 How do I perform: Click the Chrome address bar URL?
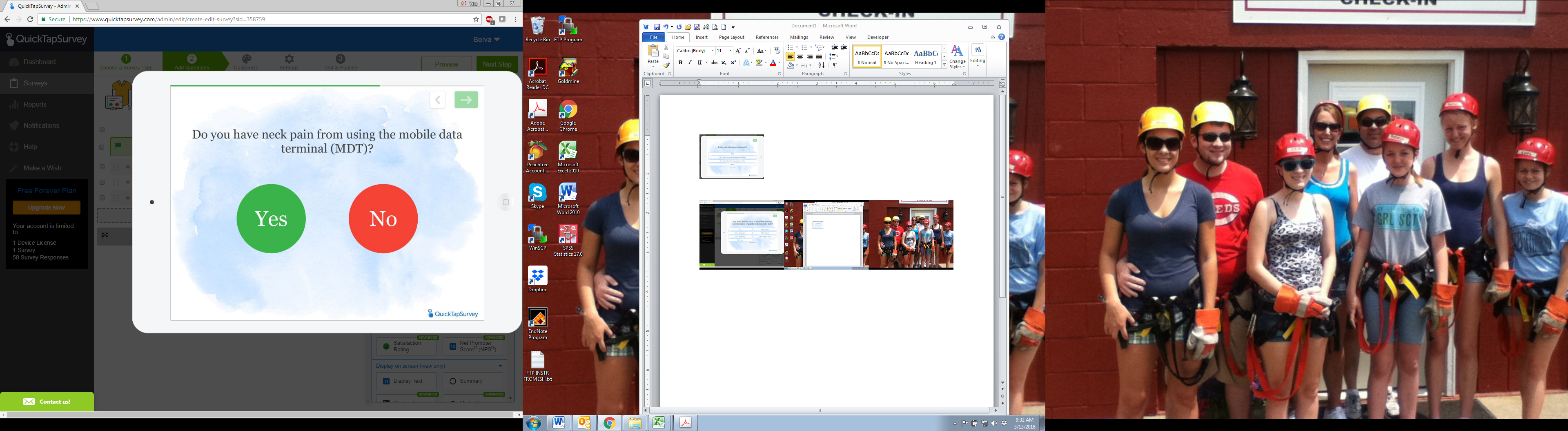click(169, 20)
